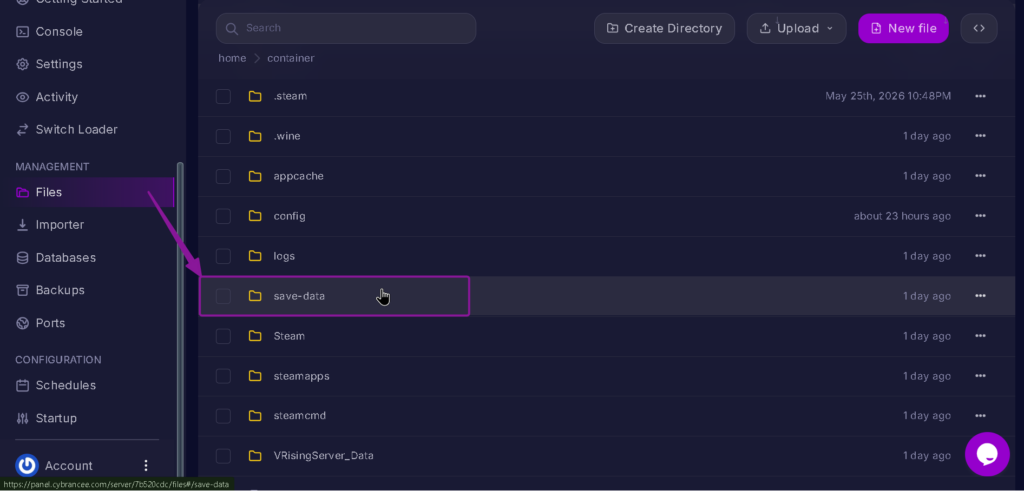Open the Console page in sidebar
The width and height of the screenshot is (1024, 491).
50,31
